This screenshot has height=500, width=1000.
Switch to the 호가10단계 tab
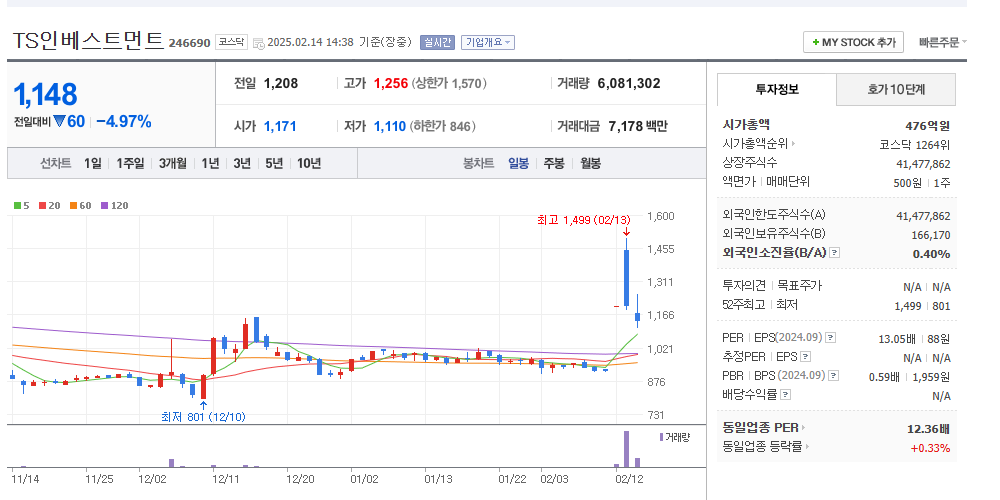point(896,89)
